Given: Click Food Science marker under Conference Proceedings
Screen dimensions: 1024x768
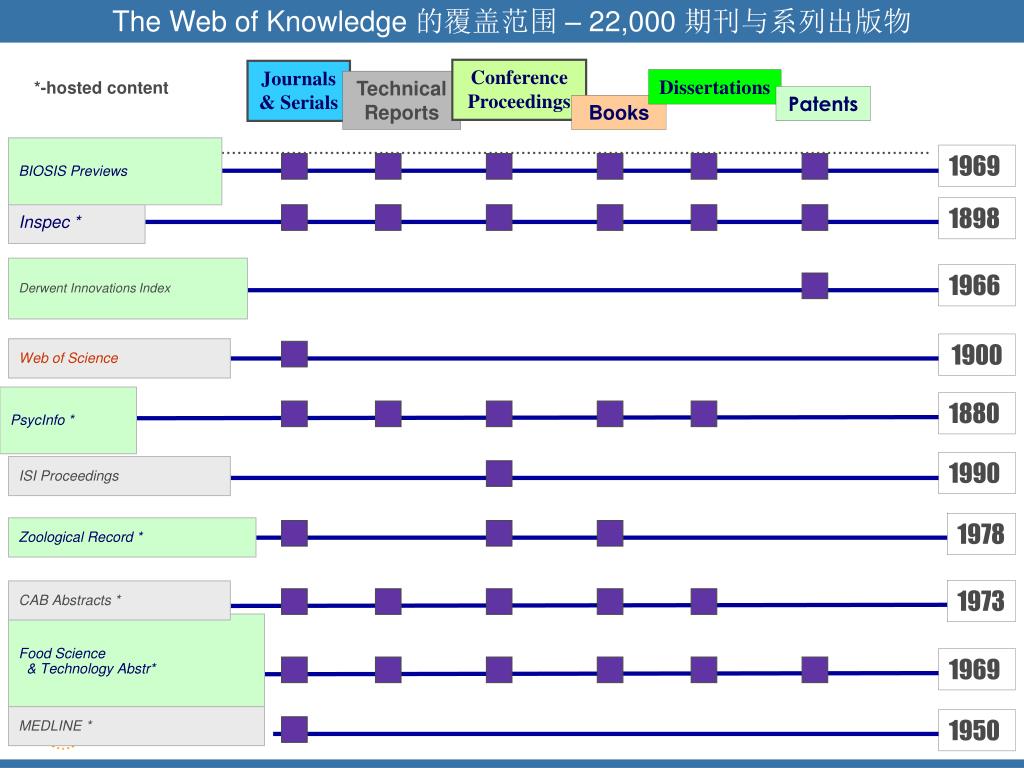Looking at the screenshot, I should 499,670.
